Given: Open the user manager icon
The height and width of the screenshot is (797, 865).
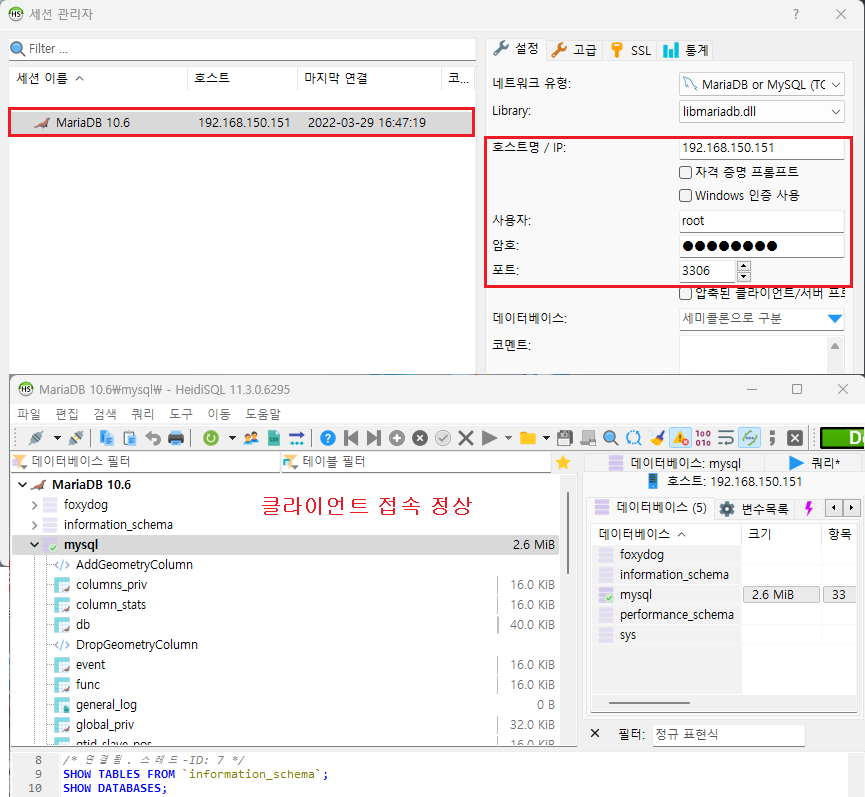Looking at the screenshot, I should pos(251,438).
